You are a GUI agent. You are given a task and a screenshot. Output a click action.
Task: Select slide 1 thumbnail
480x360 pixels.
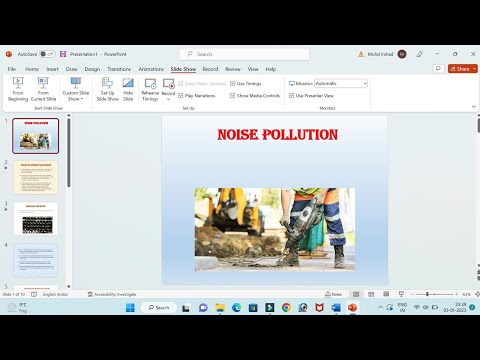click(x=36, y=136)
